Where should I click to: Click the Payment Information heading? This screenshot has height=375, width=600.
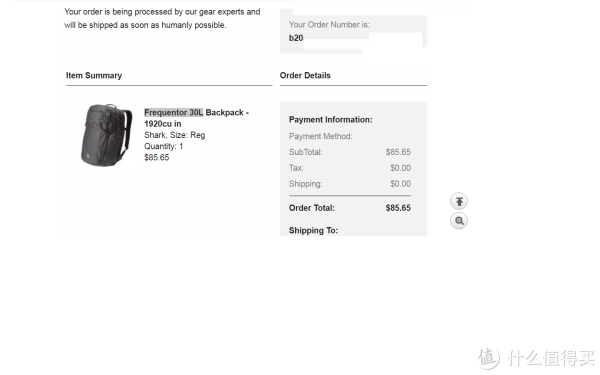point(331,120)
